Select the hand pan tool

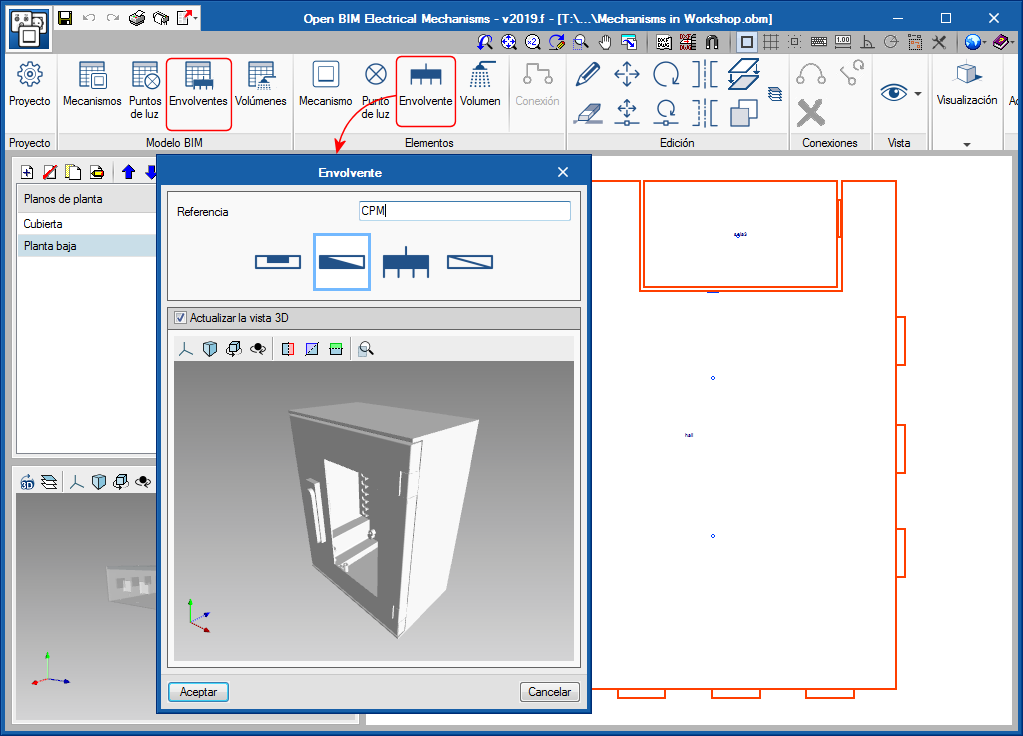pos(605,42)
